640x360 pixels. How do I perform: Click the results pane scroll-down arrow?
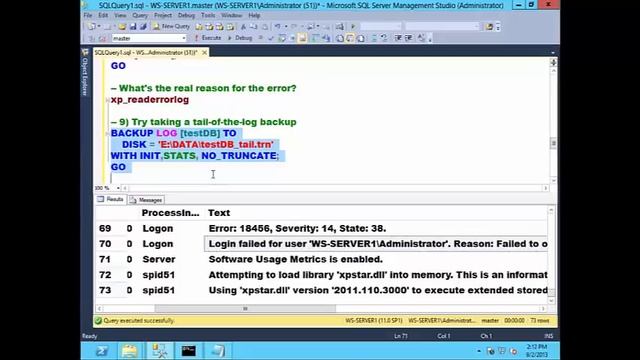(551, 301)
